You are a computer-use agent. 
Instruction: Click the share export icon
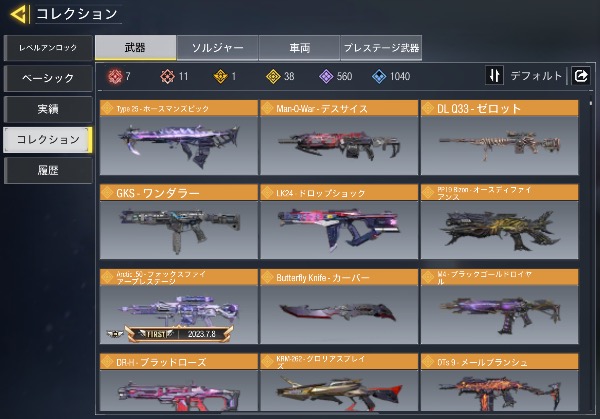(x=580, y=75)
